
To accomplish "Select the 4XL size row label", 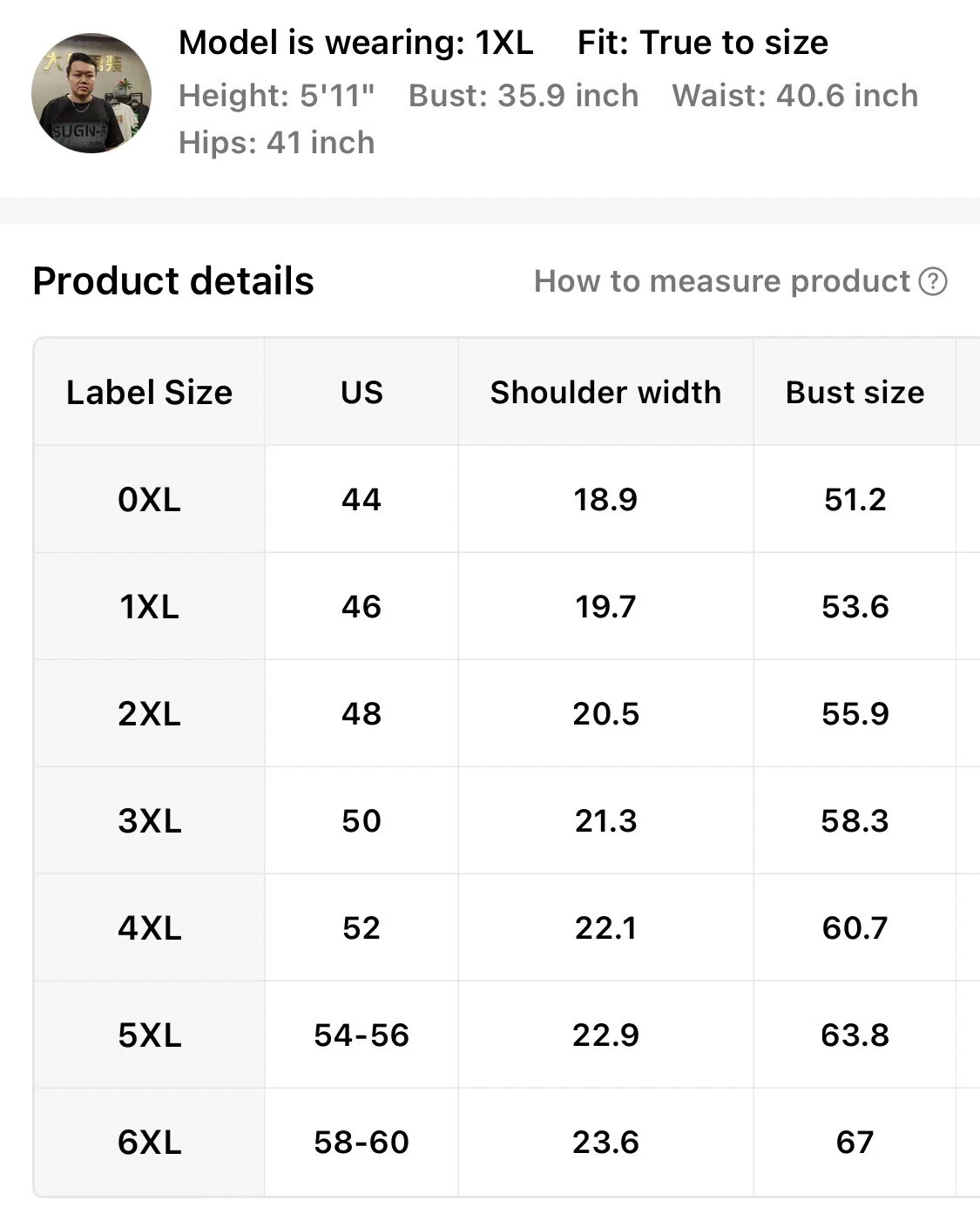I will click(x=149, y=928).
